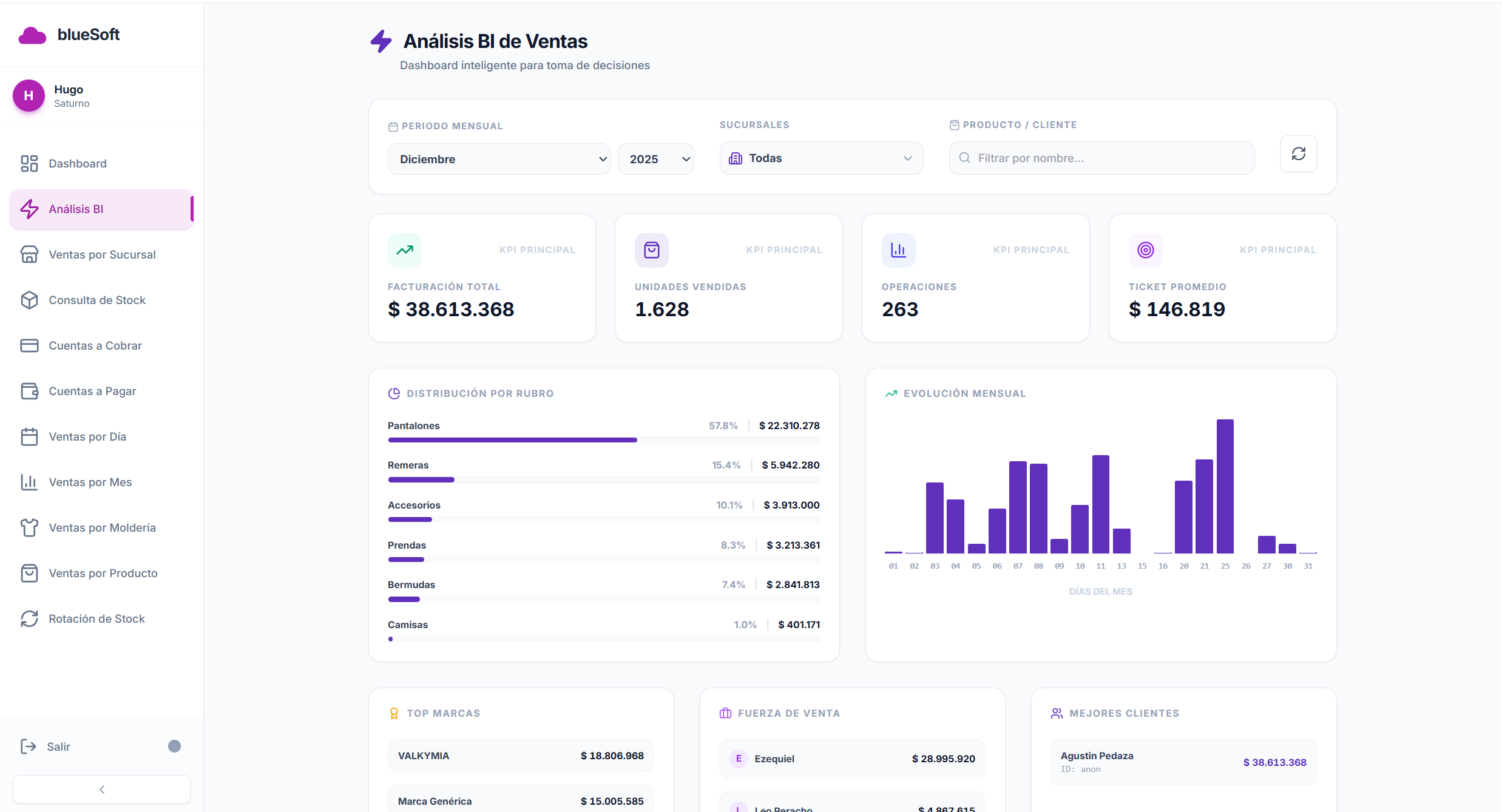
Task: Open the Sucursales dropdown showing Todas
Action: point(820,158)
